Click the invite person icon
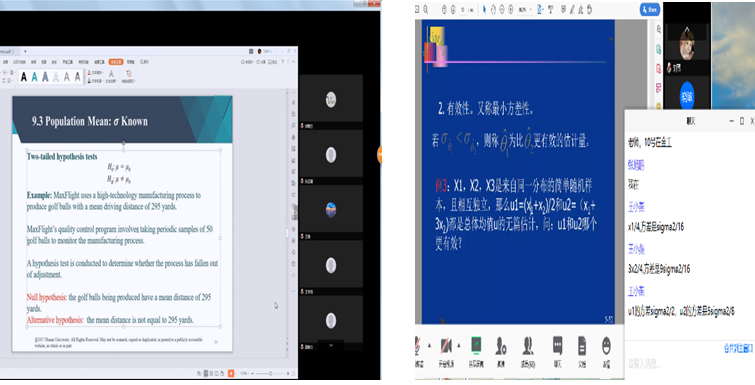The width and height of the screenshot is (755, 385). [501, 346]
